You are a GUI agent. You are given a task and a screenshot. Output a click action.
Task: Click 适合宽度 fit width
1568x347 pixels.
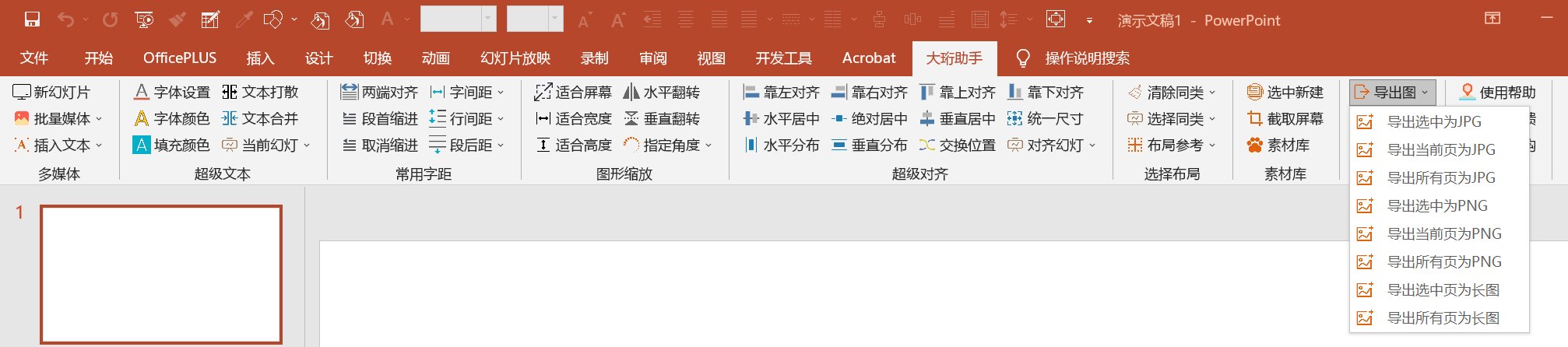click(573, 118)
